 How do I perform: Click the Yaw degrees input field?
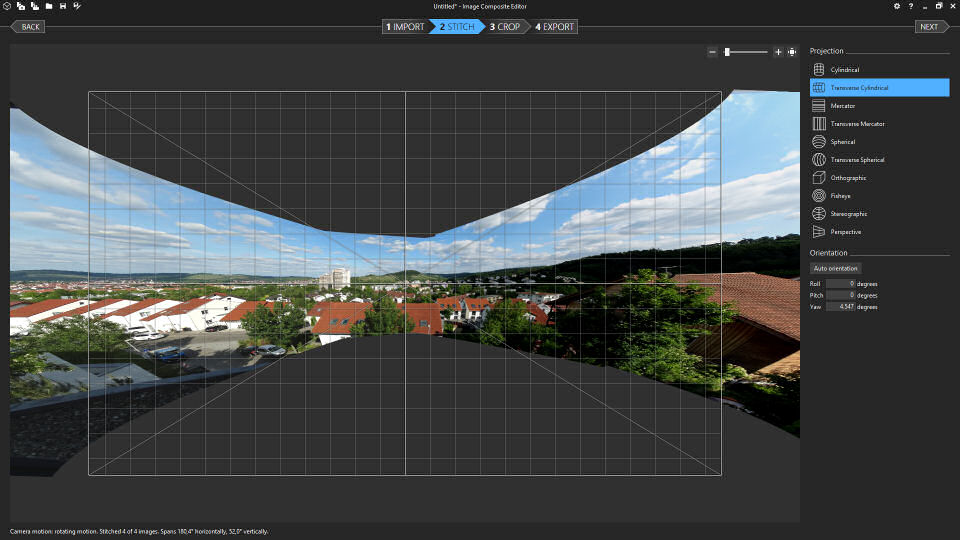[840, 307]
